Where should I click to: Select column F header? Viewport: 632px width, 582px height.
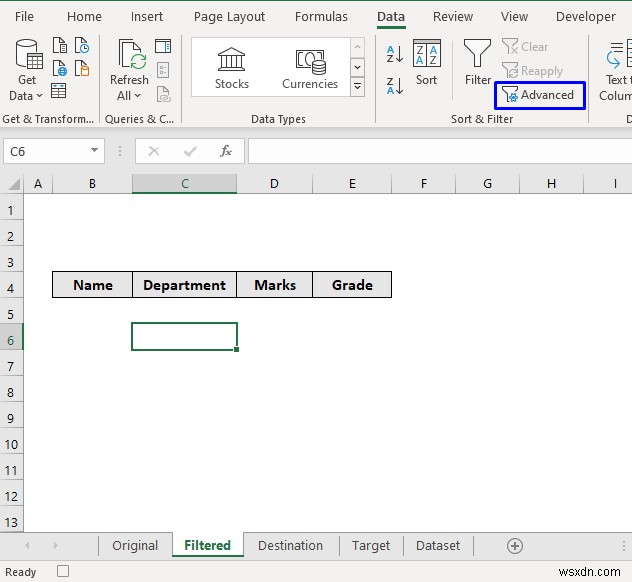424,184
